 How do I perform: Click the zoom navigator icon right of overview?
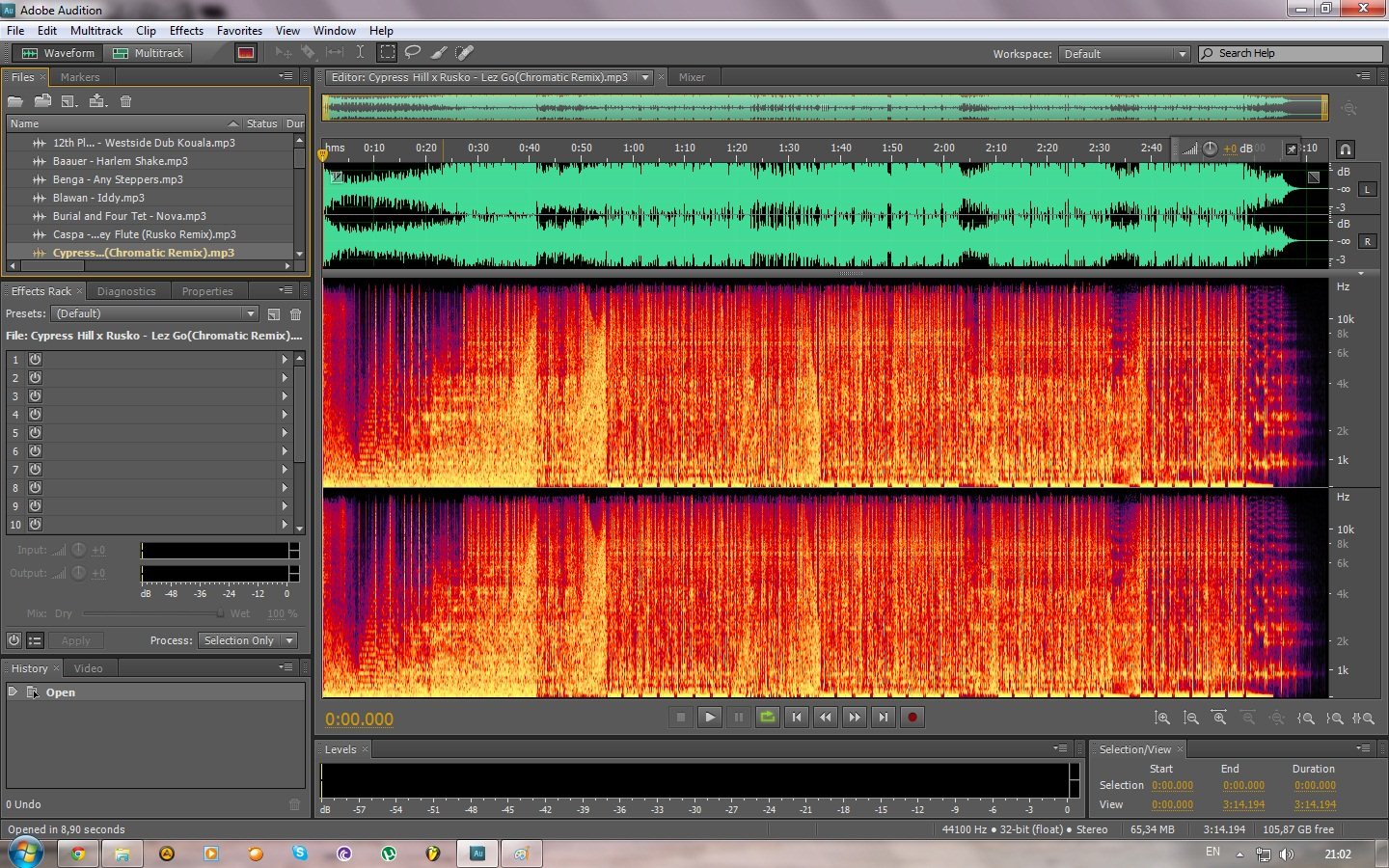click(1349, 109)
